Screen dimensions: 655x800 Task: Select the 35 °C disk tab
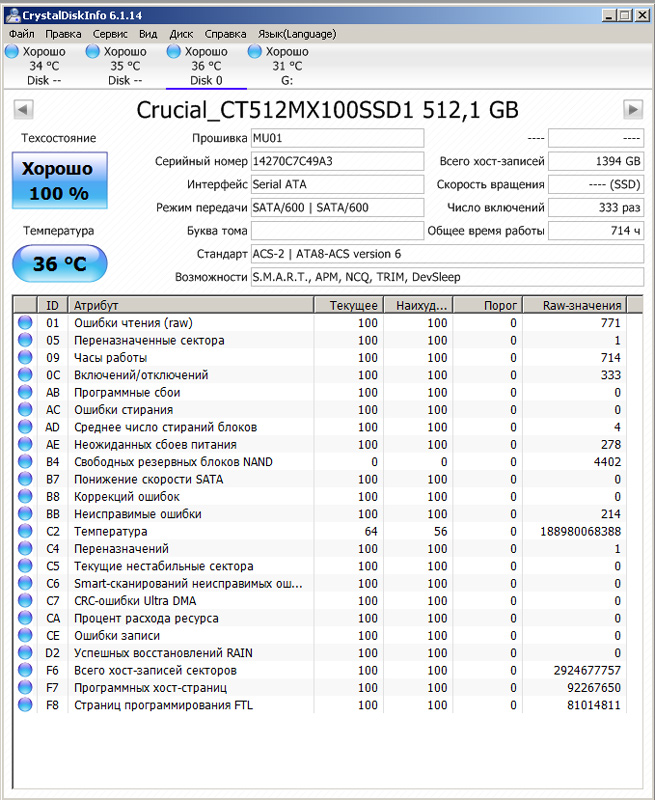125,66
